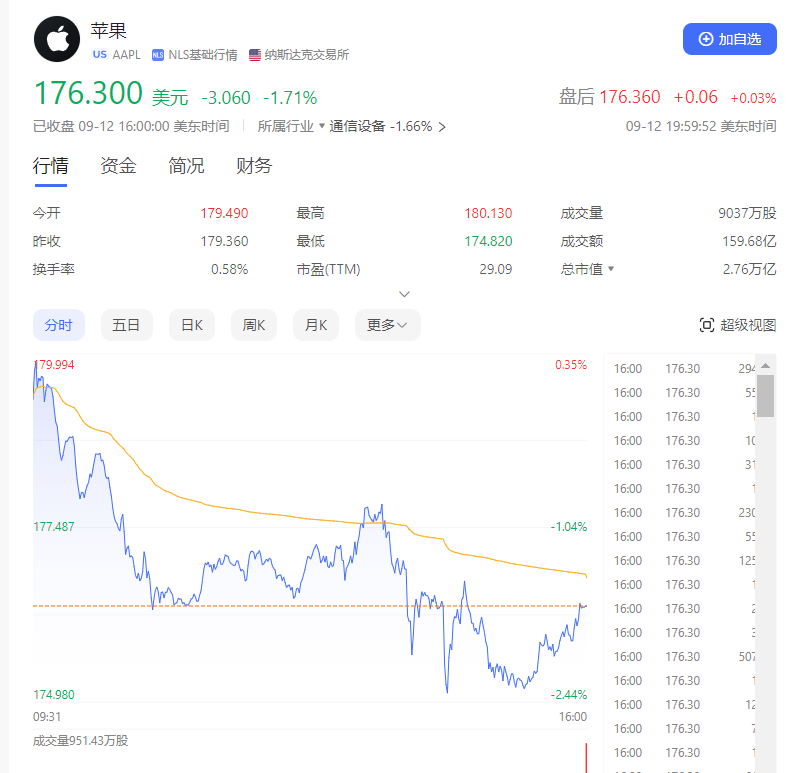The width and height of the screenshot is (795, 773).
Task: Click the after-hours price 176.360
Action: [x=630, y=97]
